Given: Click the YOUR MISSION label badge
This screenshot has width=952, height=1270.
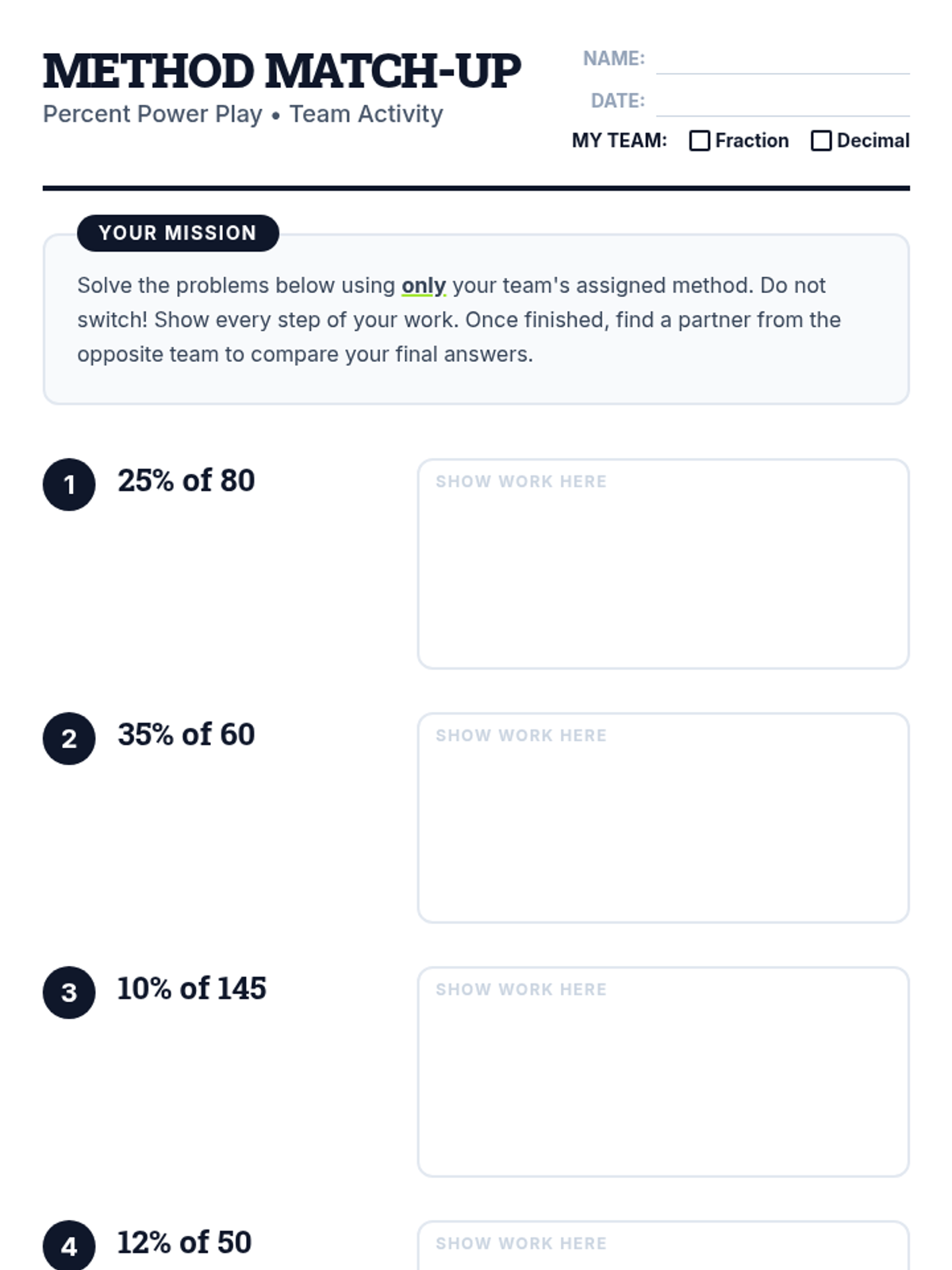Looking at the screenshot, I should pyautogui.click(x=178, y=233).
